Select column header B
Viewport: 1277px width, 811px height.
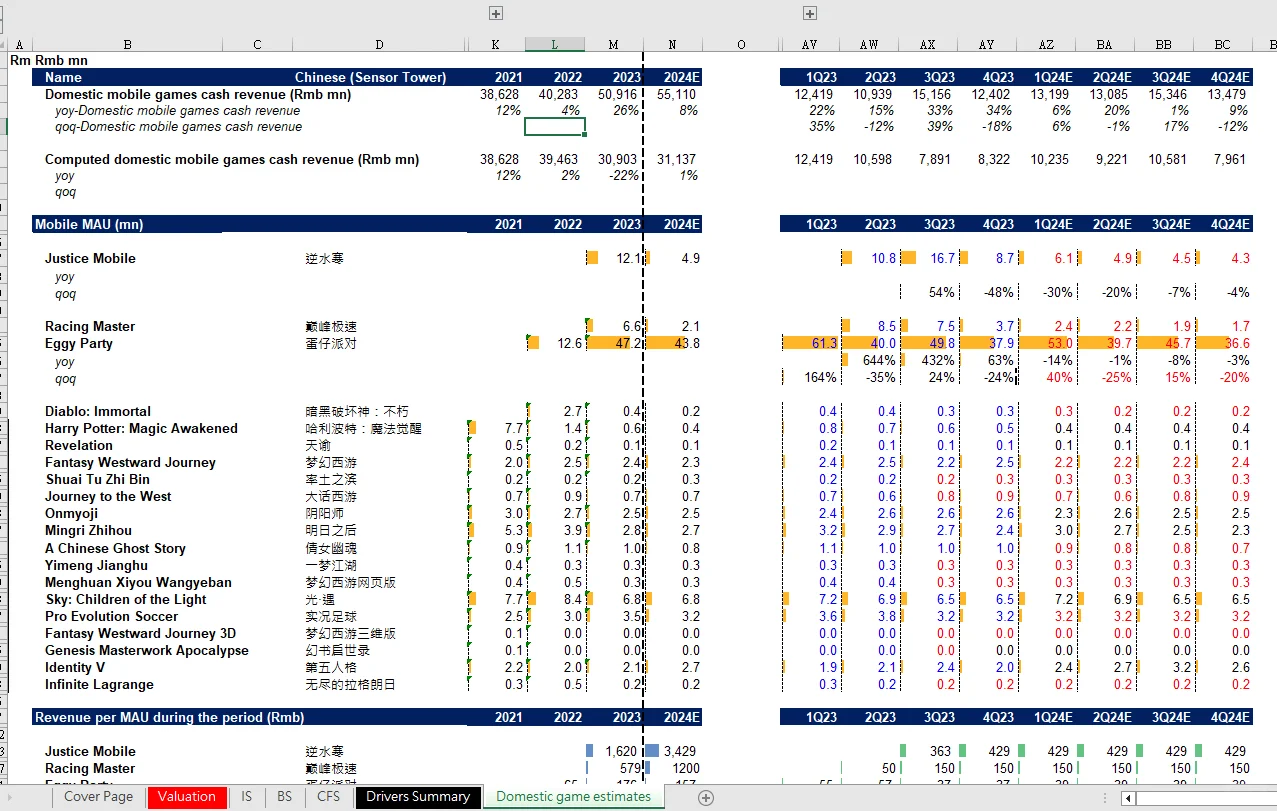[x=127, y=45]
